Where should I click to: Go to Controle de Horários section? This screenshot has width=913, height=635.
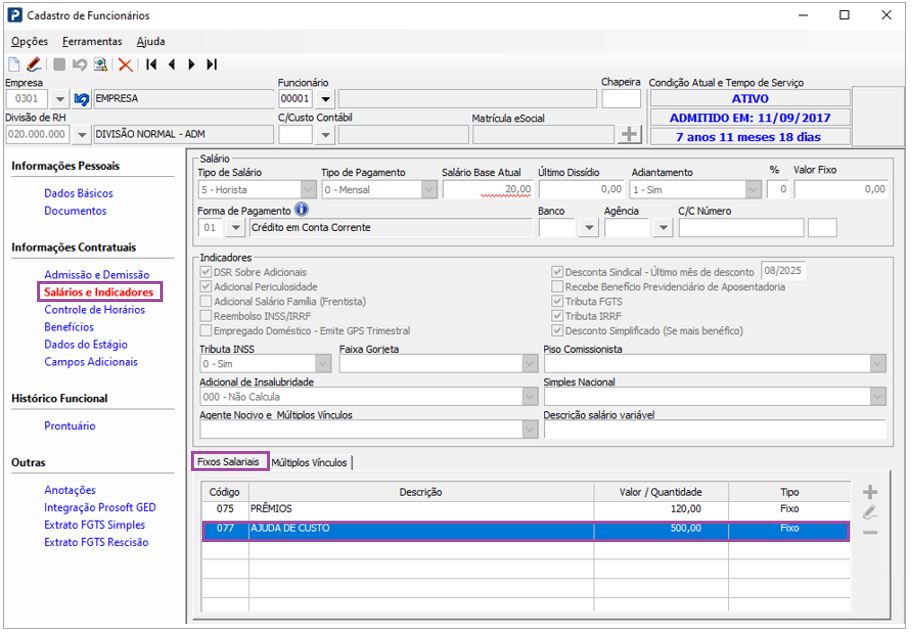click(x=94, y=310)
